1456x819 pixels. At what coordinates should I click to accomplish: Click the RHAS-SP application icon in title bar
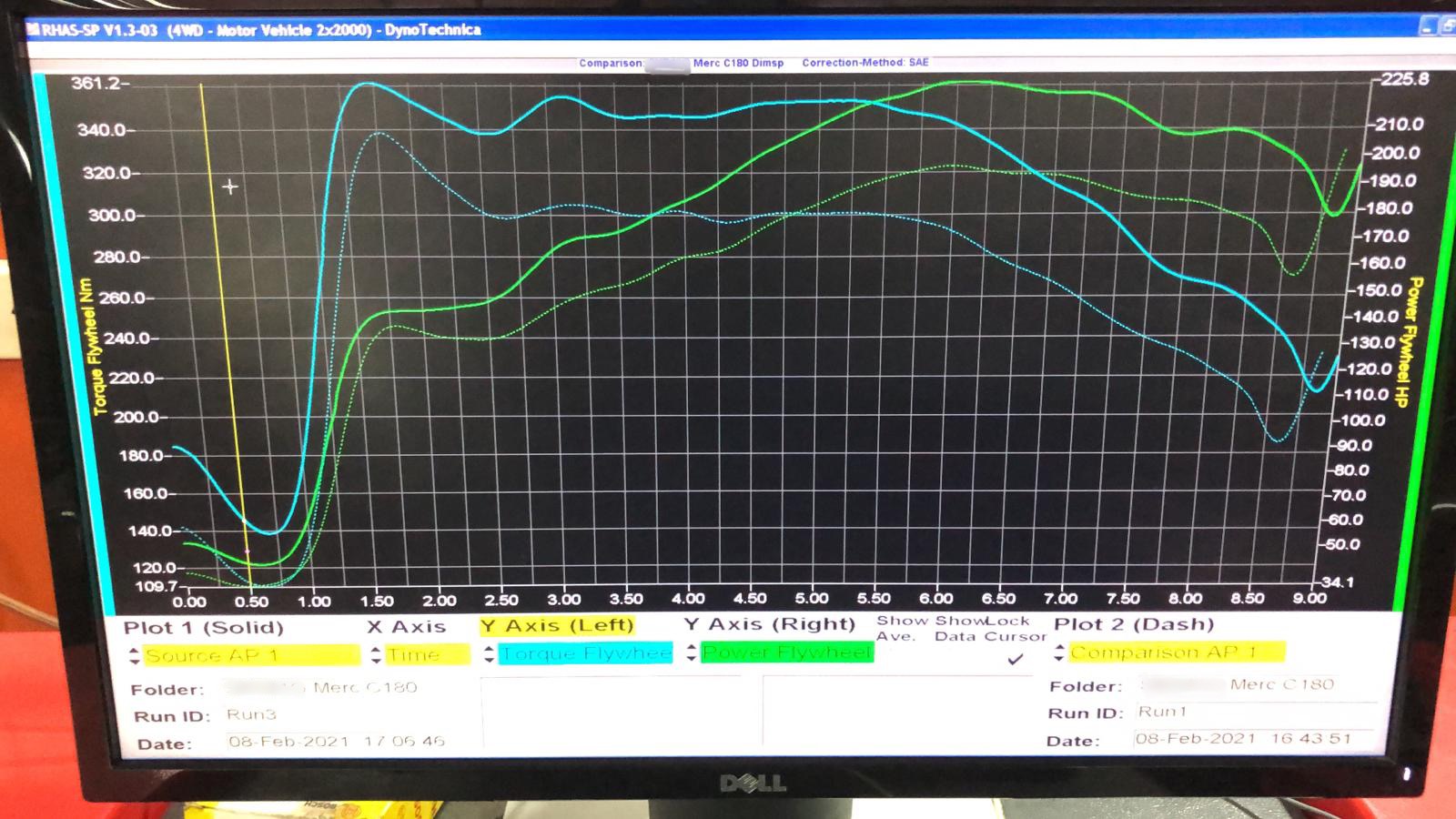(33, 30)
